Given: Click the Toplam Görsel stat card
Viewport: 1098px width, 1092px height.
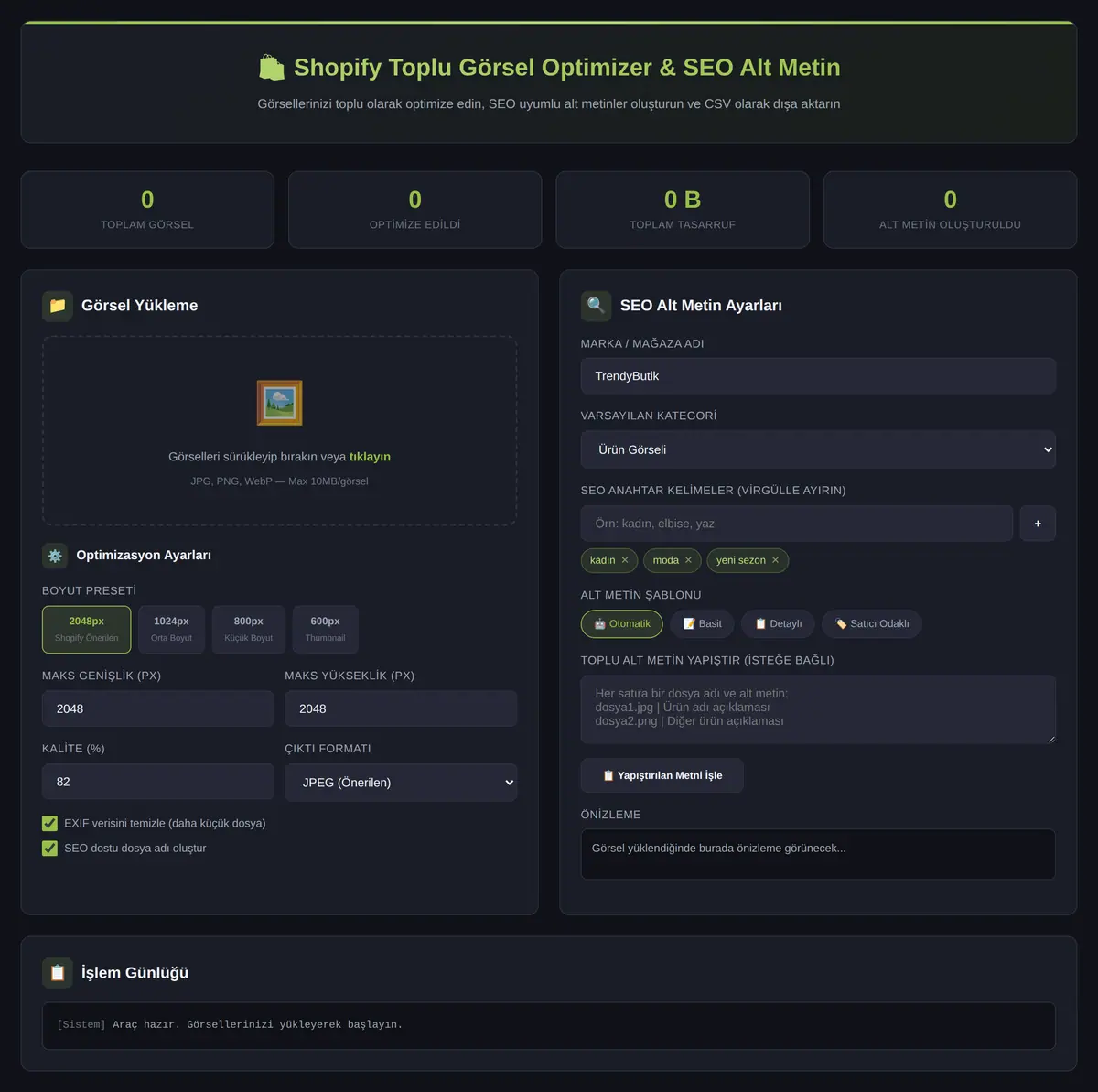Looking at the screenshot, I should pos(147,210).
